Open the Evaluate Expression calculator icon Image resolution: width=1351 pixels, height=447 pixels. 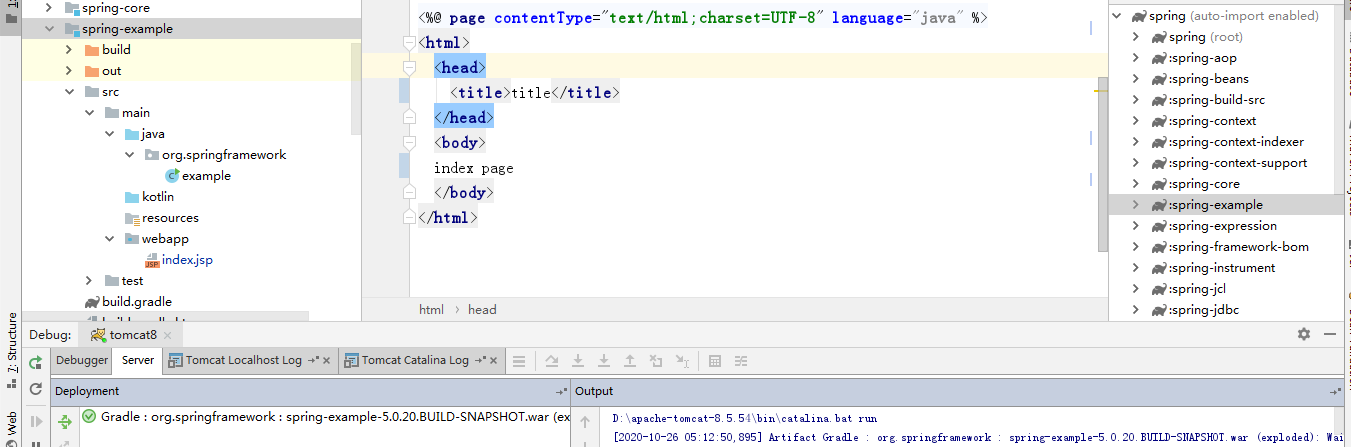pyautogui.click(x=715, y=360)
